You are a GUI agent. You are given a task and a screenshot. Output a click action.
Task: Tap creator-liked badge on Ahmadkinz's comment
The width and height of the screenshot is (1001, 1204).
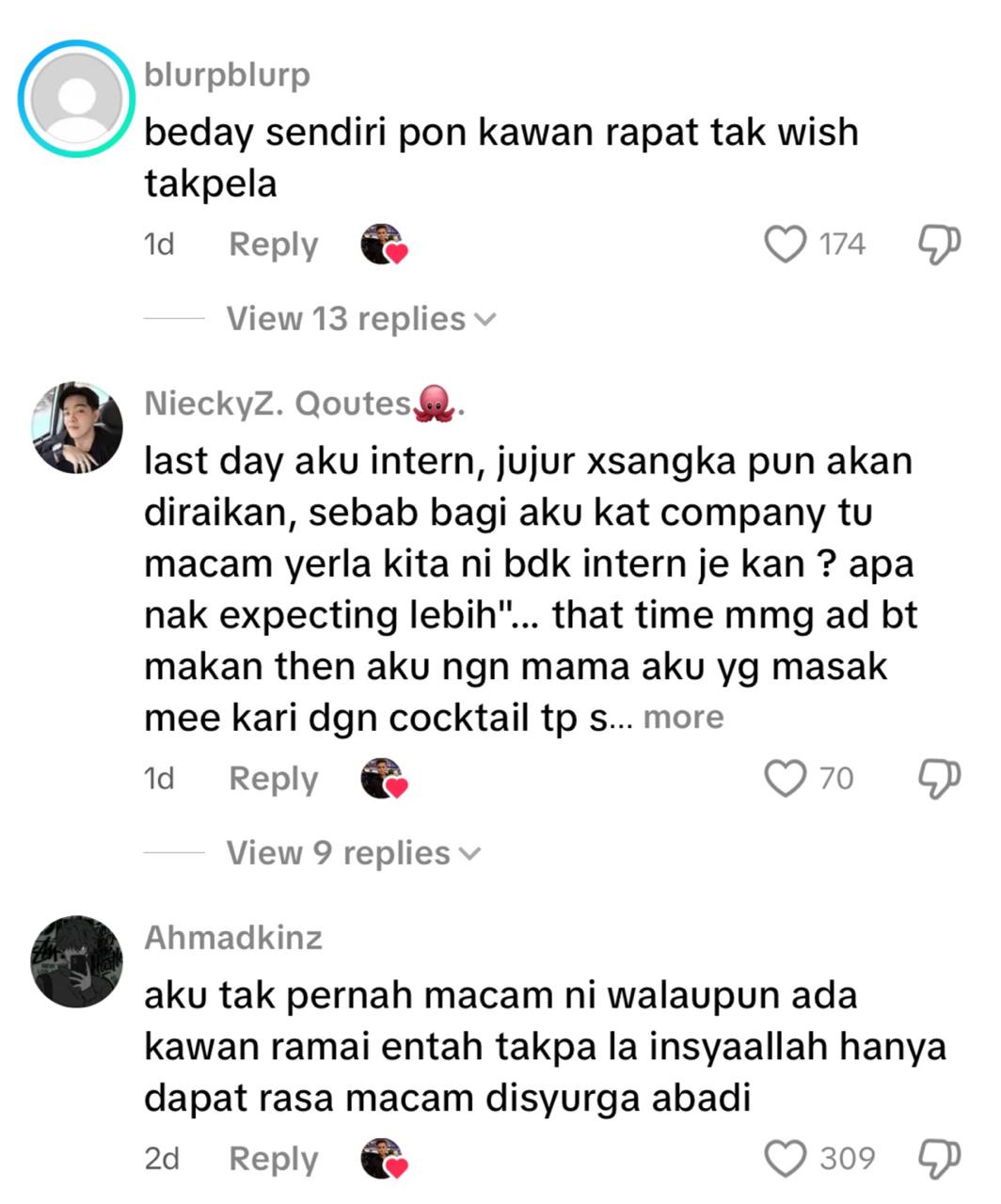(384, 1159)
